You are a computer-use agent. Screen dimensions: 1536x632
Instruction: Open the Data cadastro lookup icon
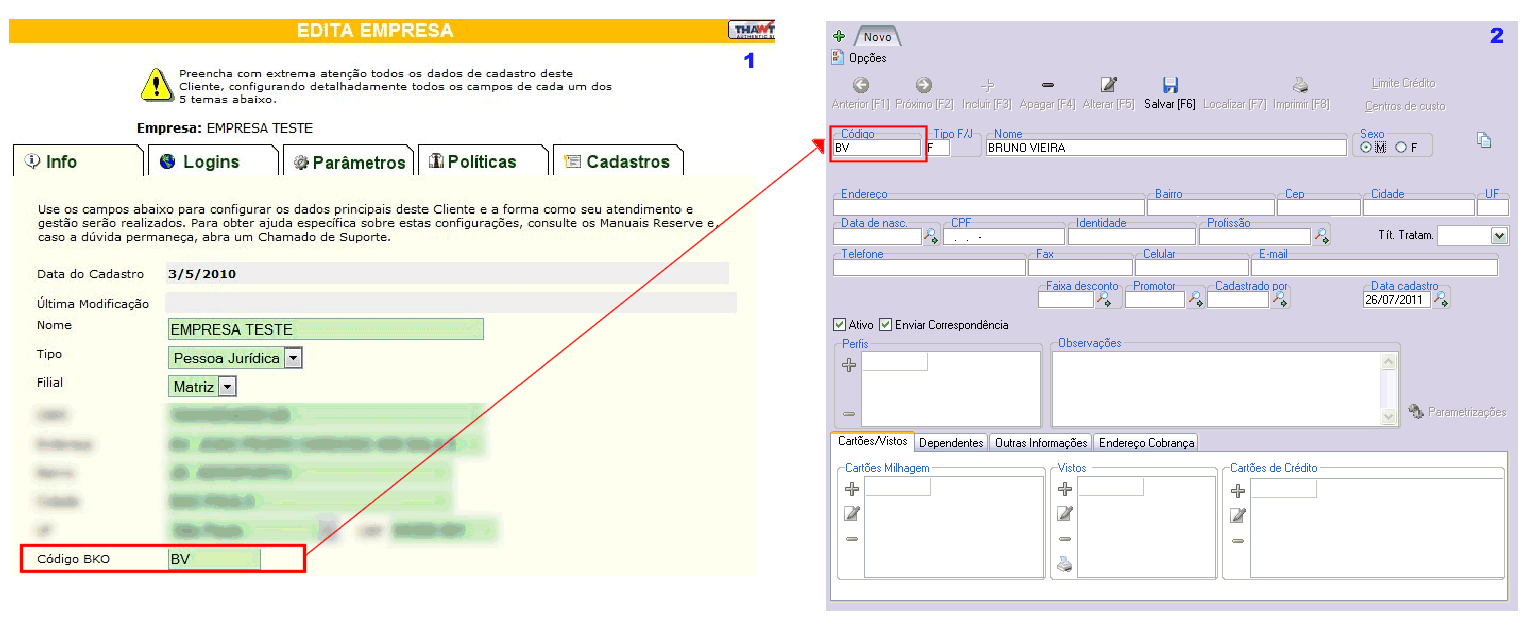pos(1441,299)
